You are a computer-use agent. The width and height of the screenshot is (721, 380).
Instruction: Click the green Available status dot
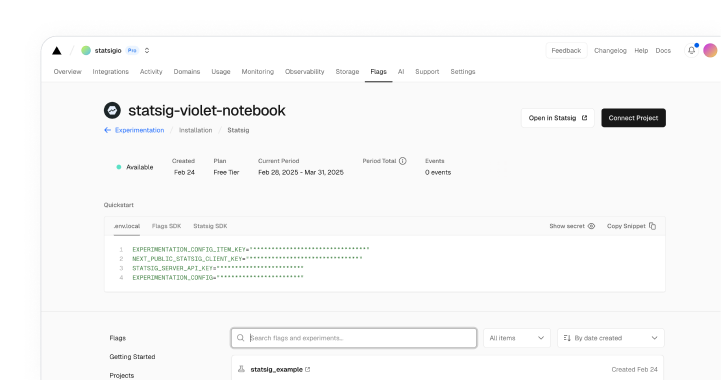119,167
